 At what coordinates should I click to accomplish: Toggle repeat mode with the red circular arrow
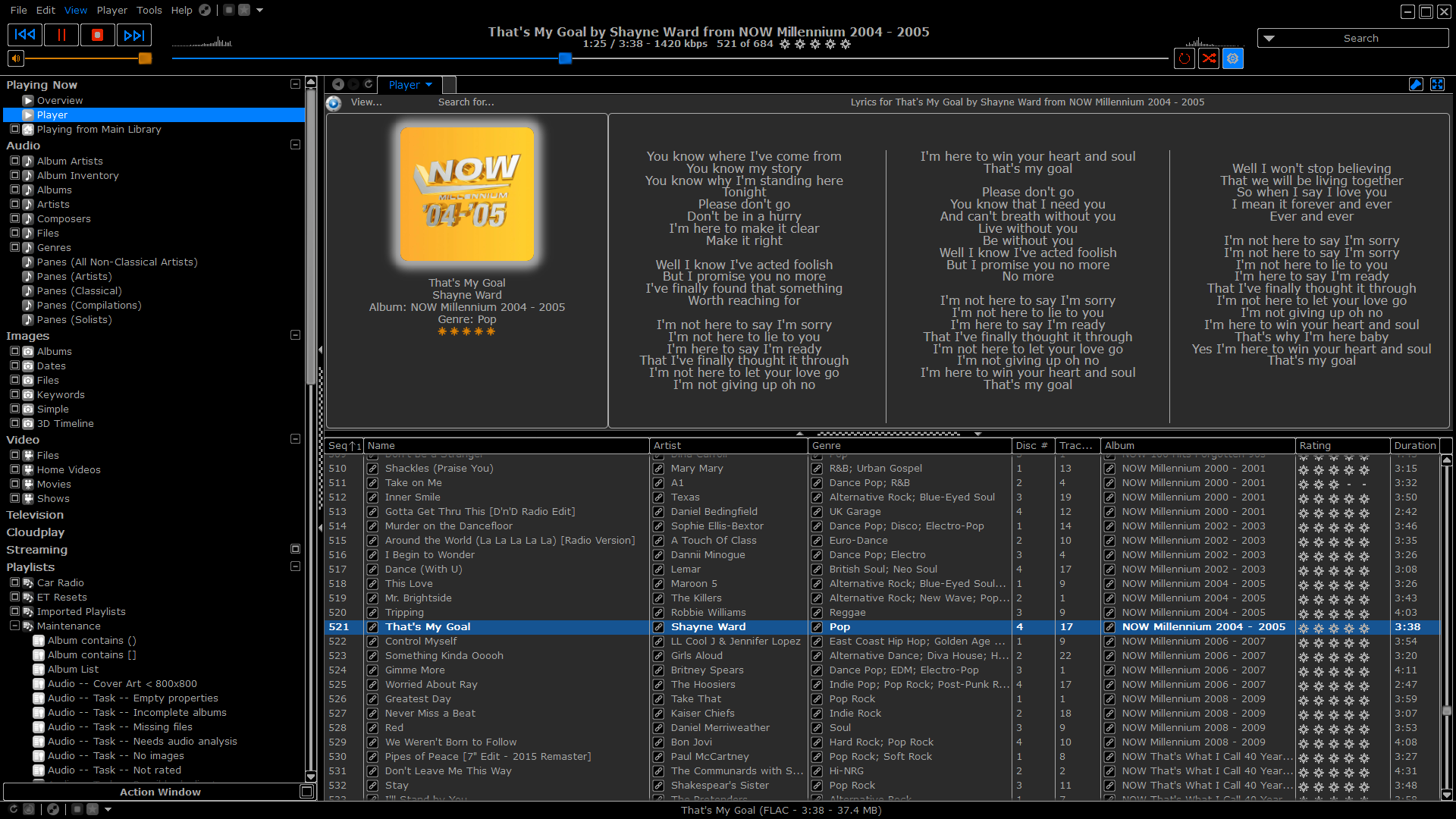point(1185,58)
